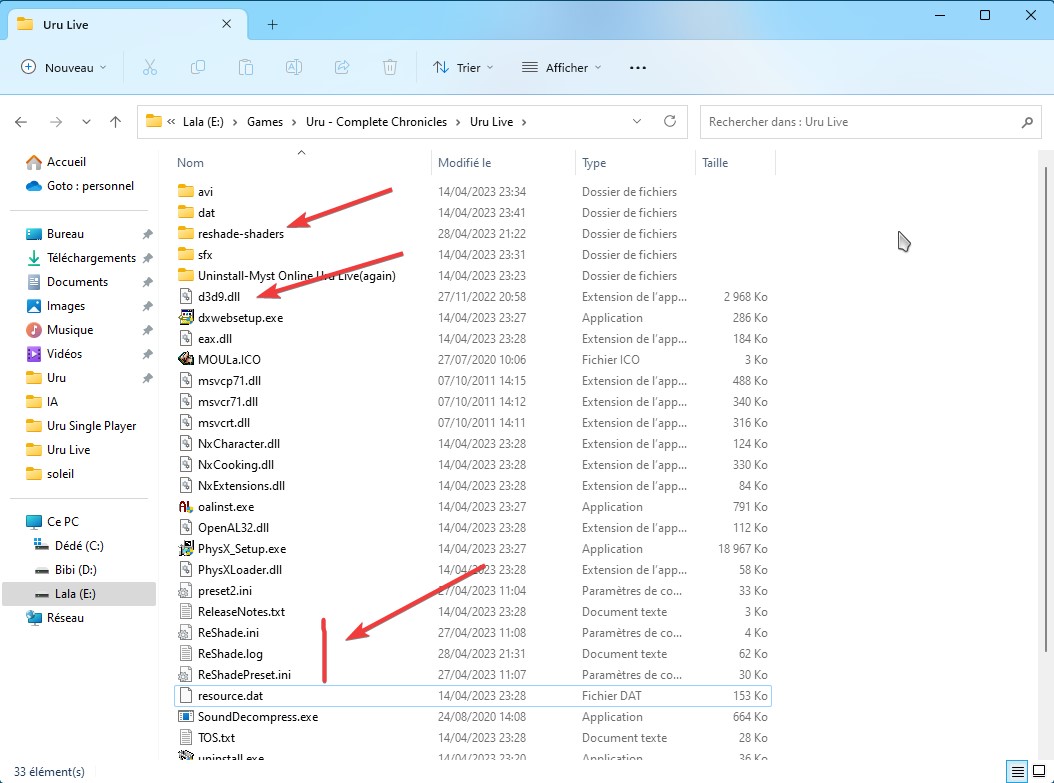Click the Refresh button beside address bar

pos(670,122)
